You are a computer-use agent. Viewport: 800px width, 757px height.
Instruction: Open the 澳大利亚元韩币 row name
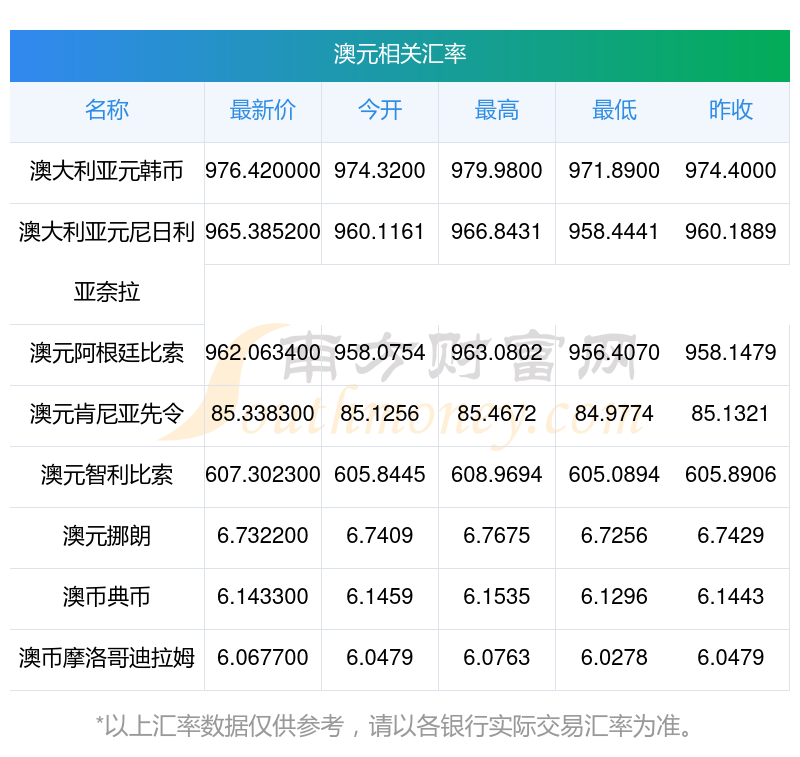coord(107,171)
